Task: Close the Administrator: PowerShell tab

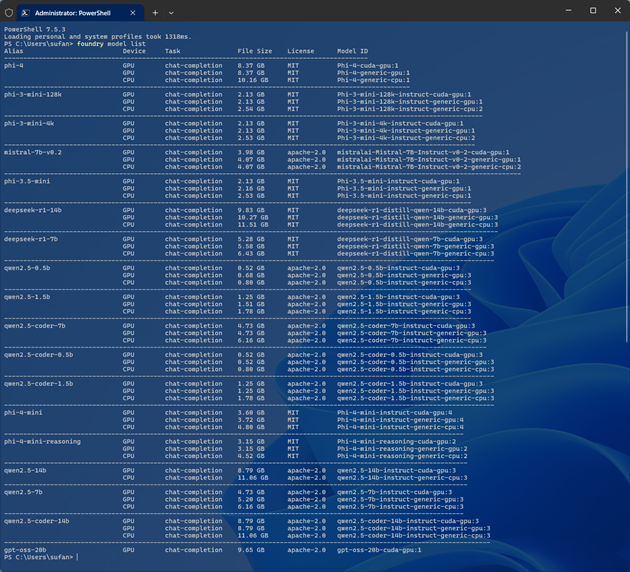Action: (133, 13)
